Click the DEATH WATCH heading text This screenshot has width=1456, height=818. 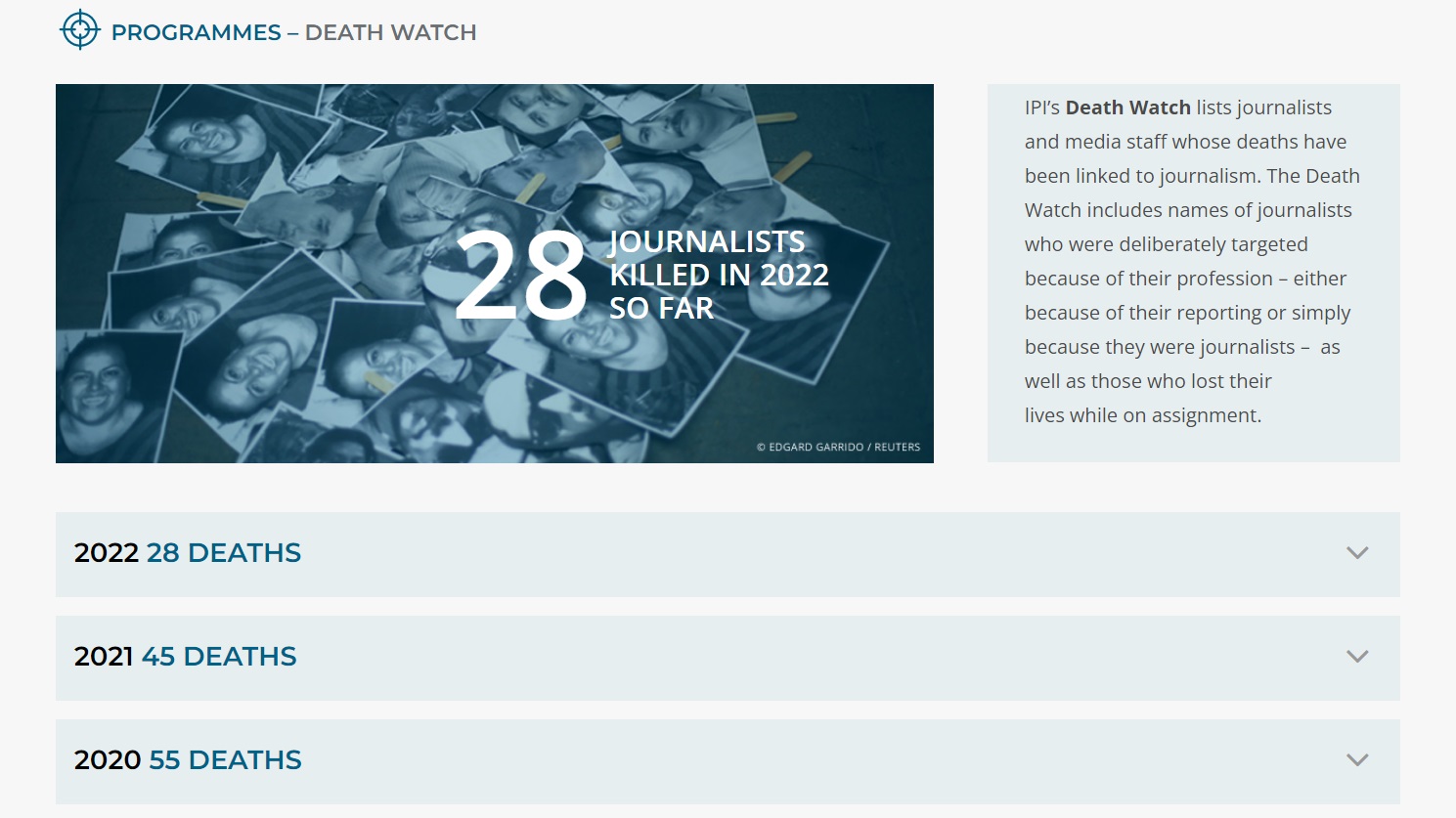pyautogui.click(x=390, y=32)
